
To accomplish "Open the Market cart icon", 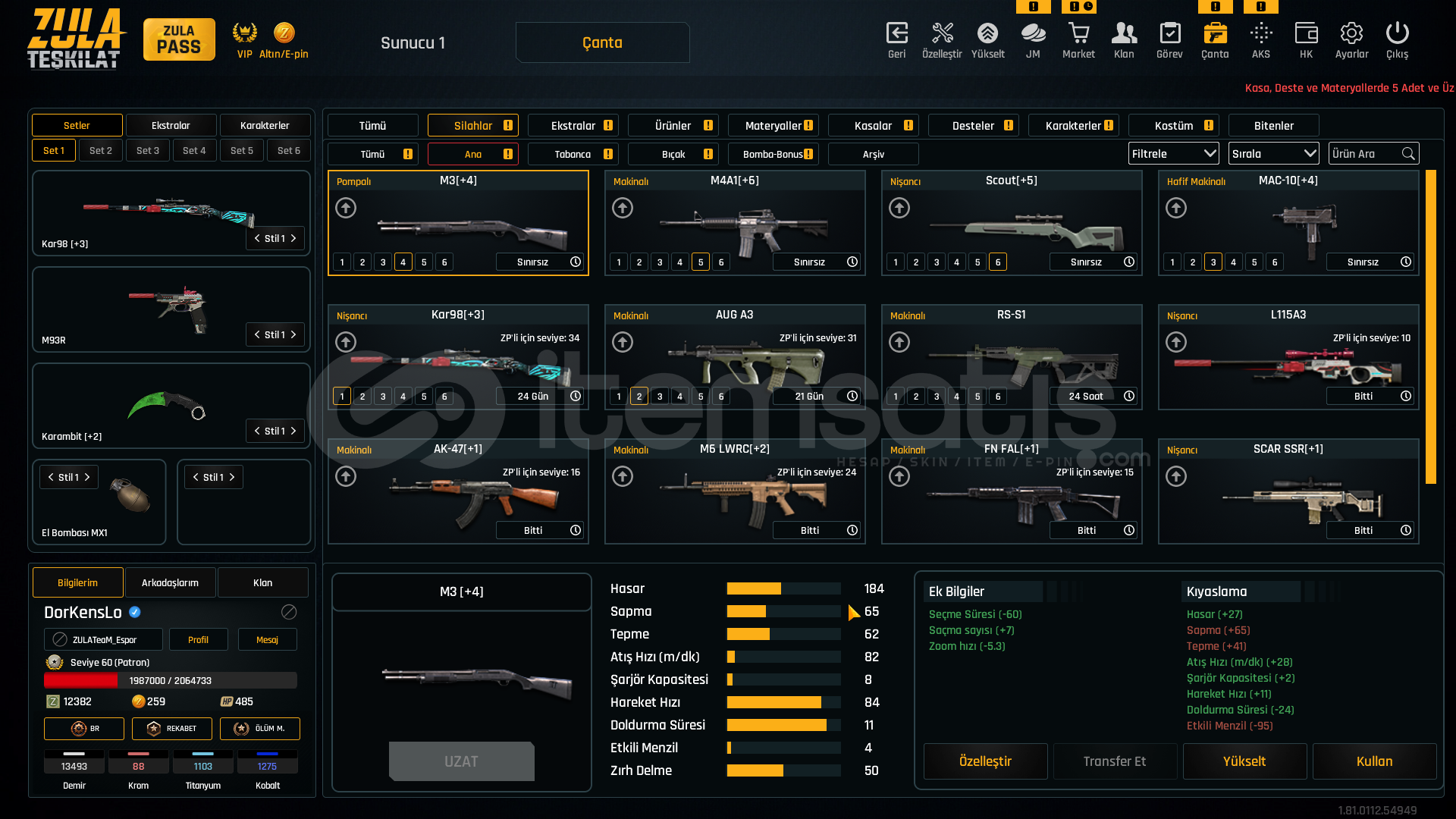I will point(1078,33).
